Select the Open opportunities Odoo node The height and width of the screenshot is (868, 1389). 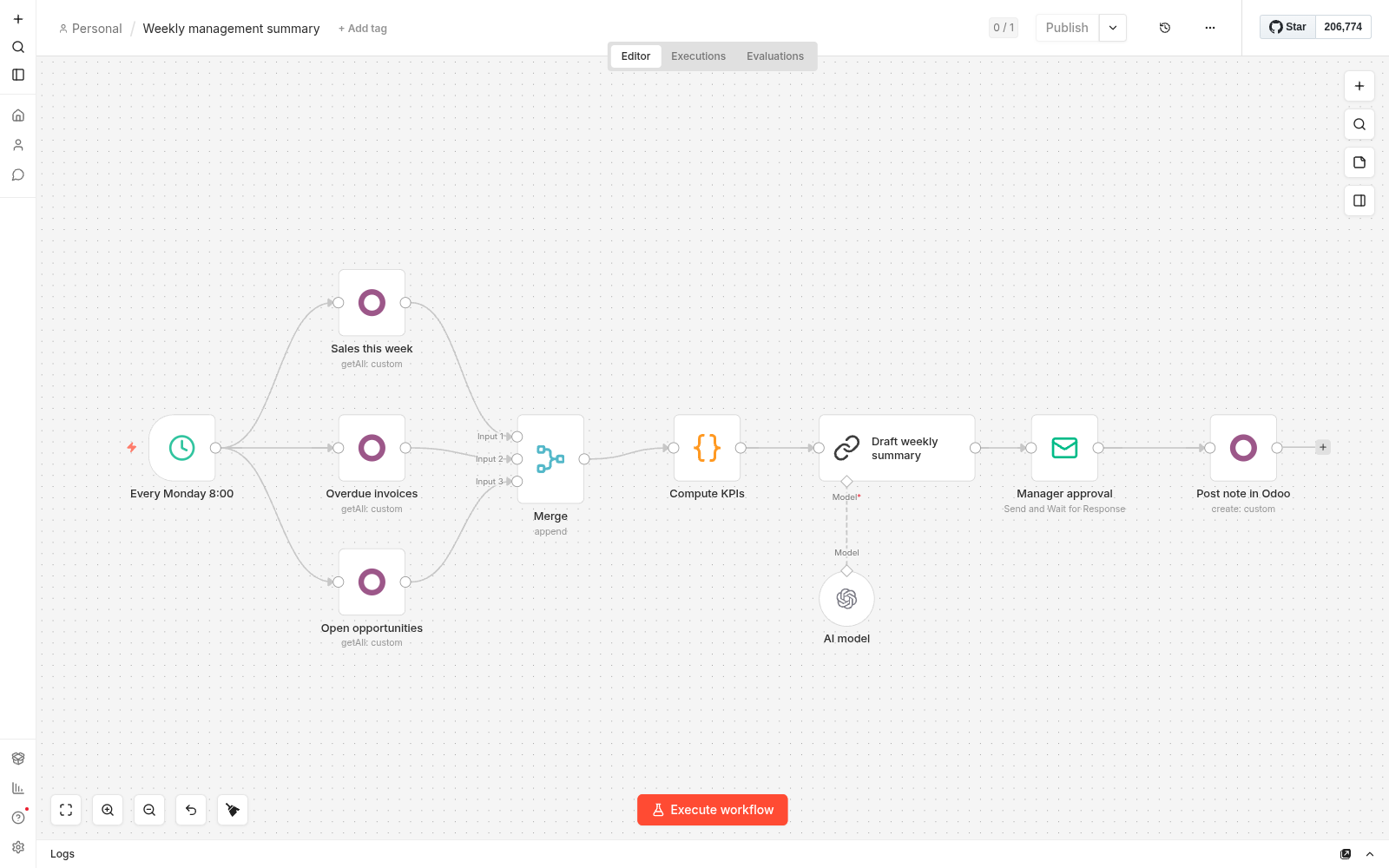pos(372,582)
